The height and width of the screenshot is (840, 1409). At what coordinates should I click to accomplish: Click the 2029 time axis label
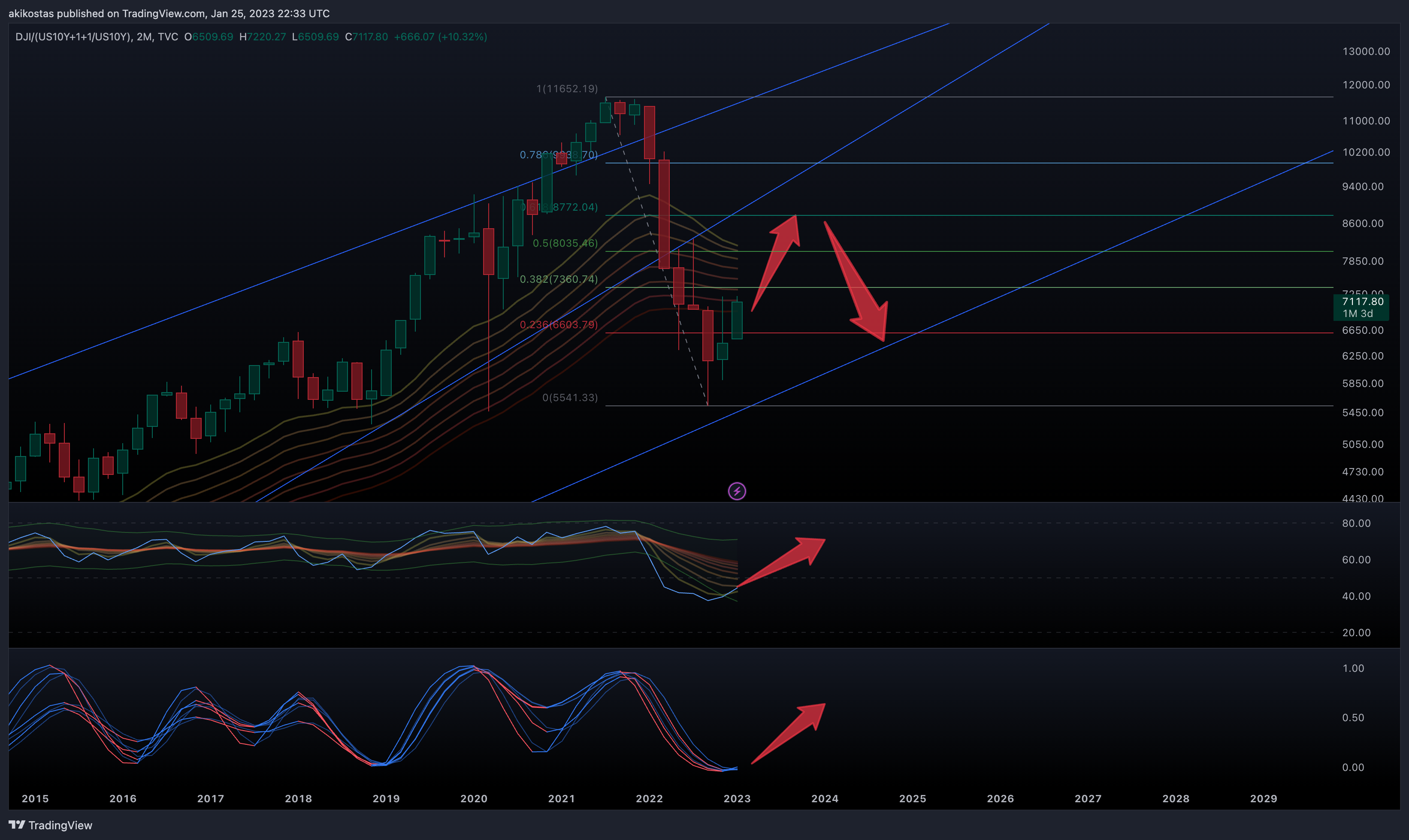pyautogui.click(x=1264, y=799)
